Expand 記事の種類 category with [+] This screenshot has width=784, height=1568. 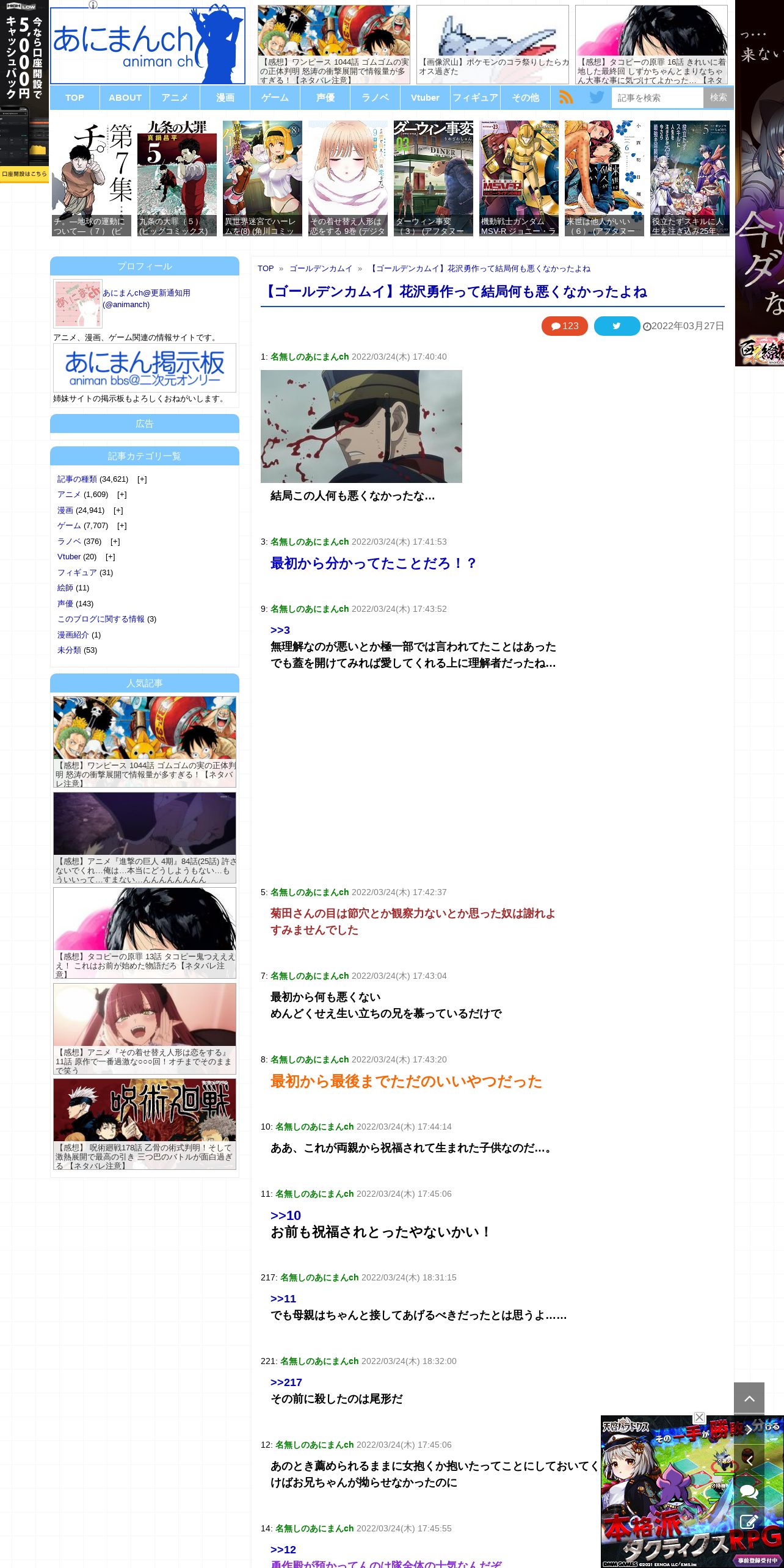pyautogui.click(x=142, y=479)
